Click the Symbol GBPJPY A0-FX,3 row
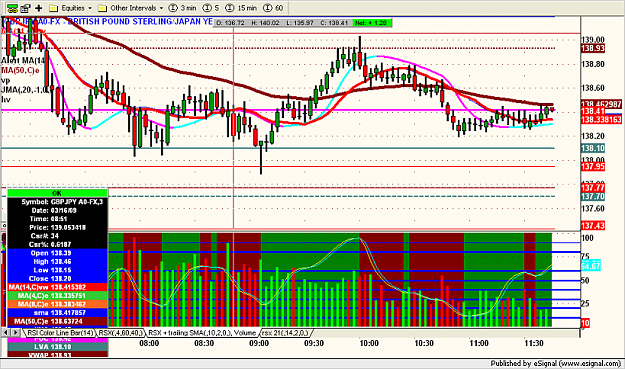Screen dimensions: 625x369 [57, 202]
